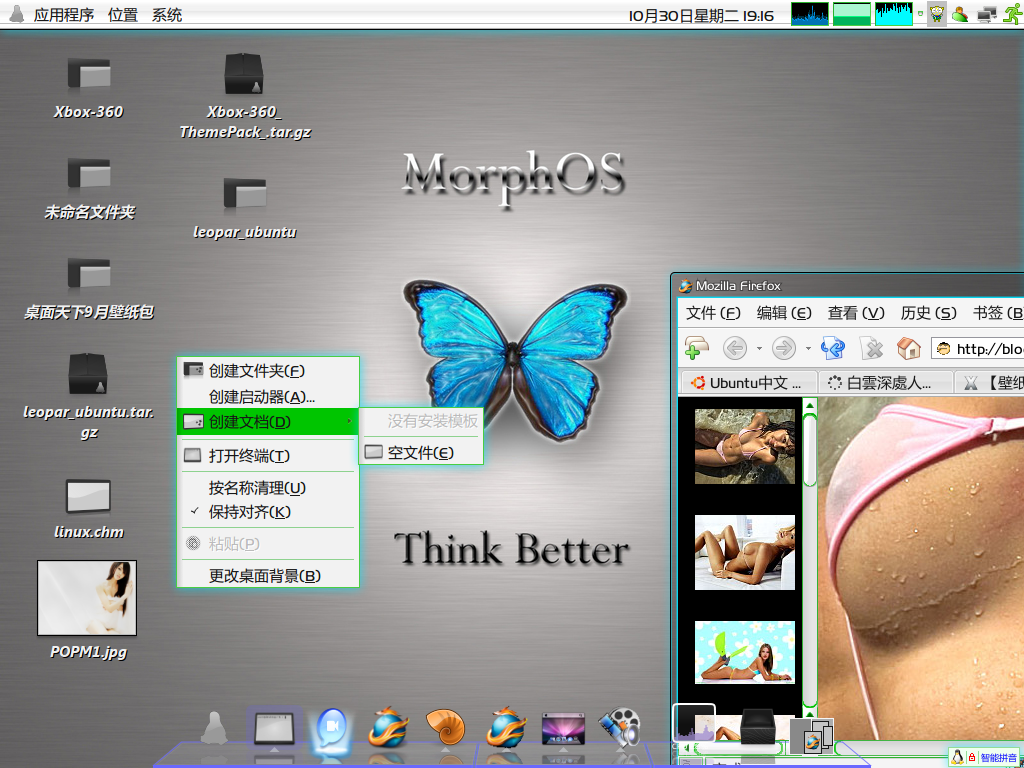Click the cartoon character tray icon
The width and height of the screenshot is (1024, 768).
point(937,14)
